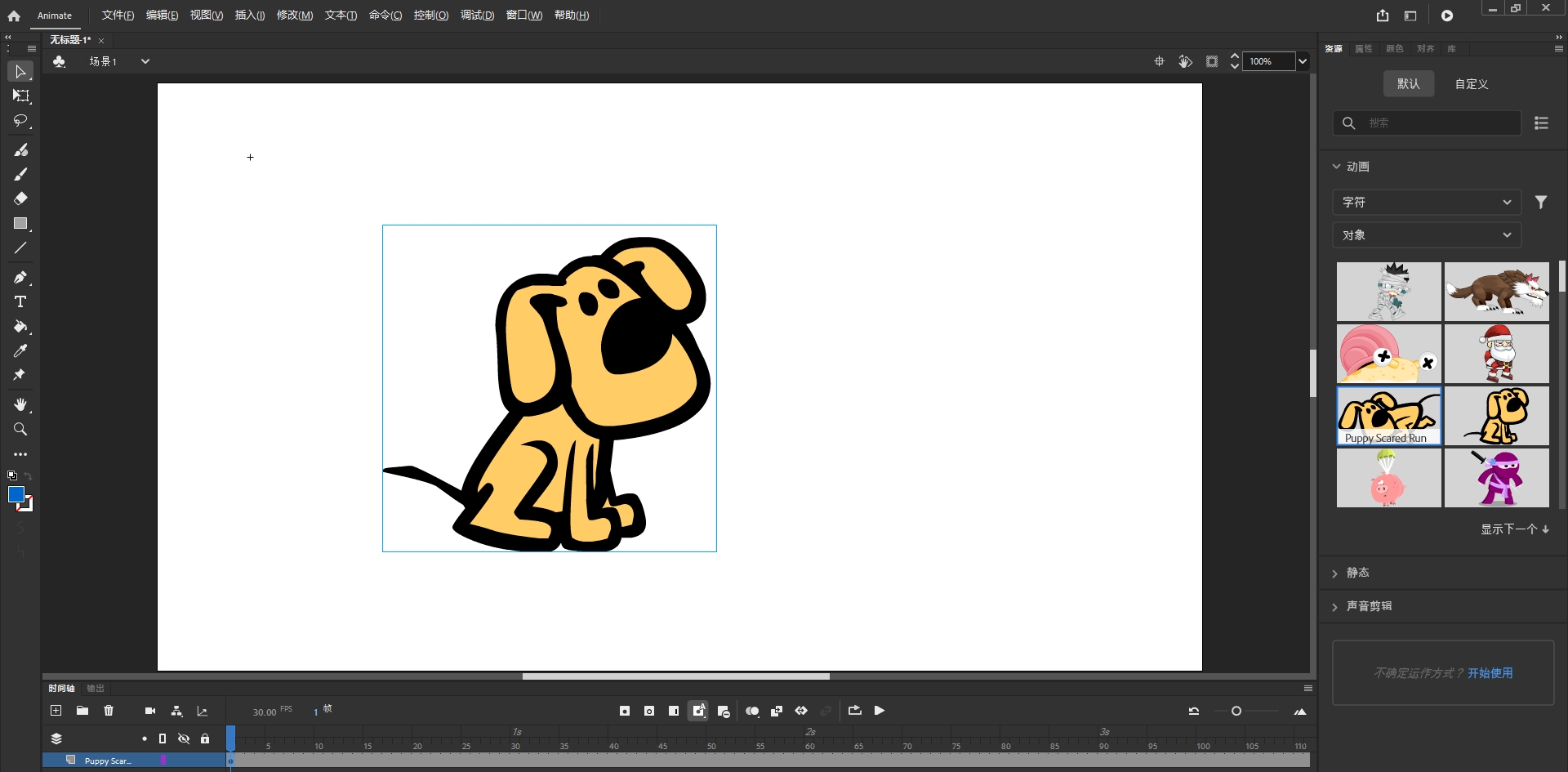Select the Eyedropper tool

tap(20, 351)
